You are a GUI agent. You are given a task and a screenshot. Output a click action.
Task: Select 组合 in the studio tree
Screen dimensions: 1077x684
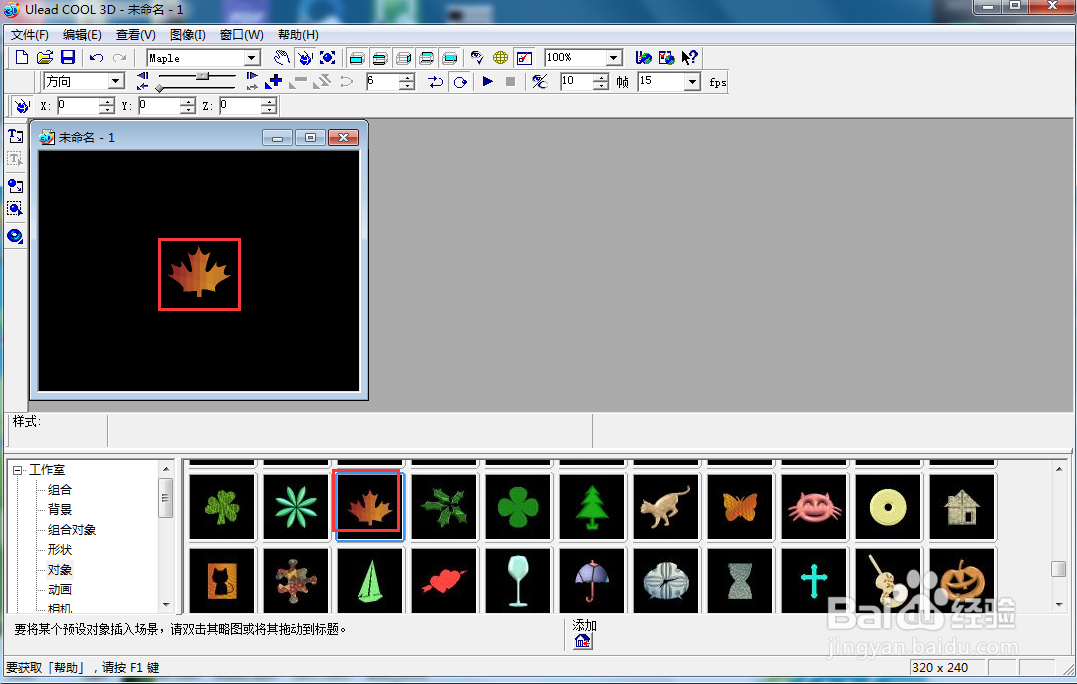tap(60, 490)
